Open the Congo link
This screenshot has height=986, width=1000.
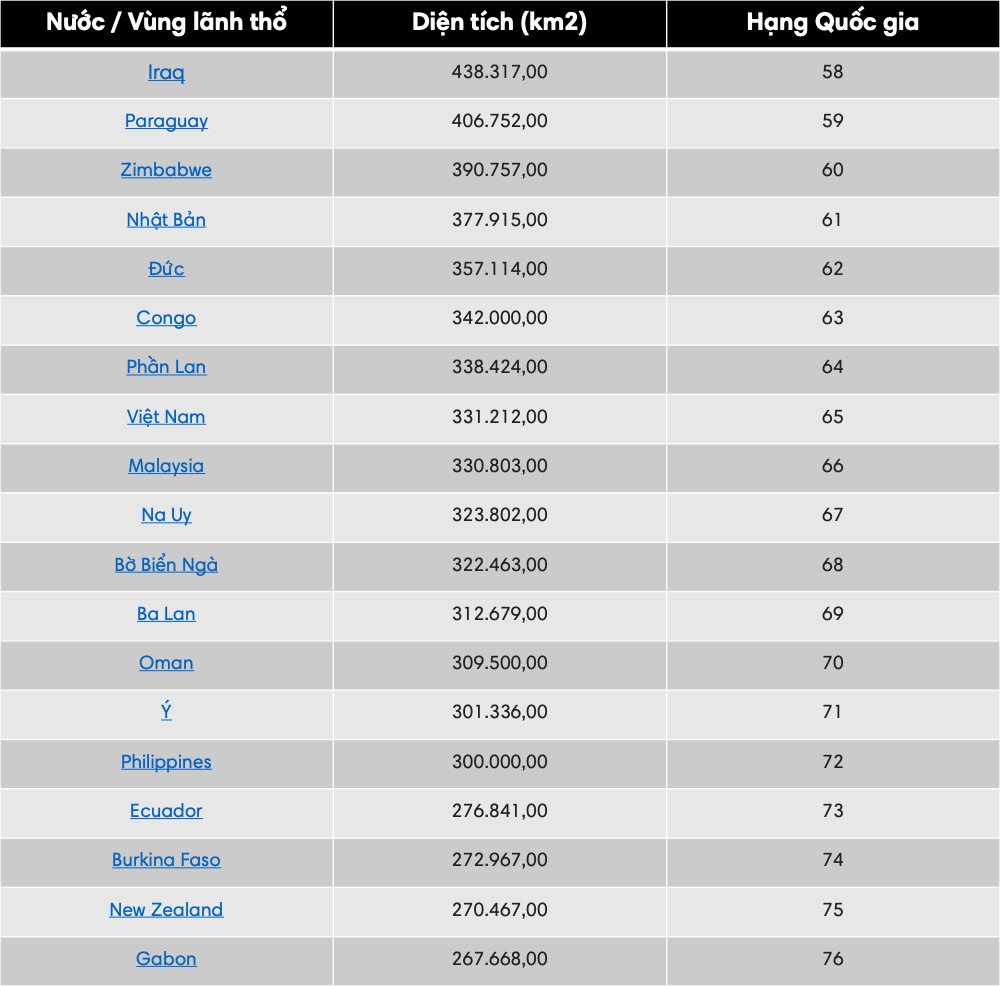[x=166, y=318]
